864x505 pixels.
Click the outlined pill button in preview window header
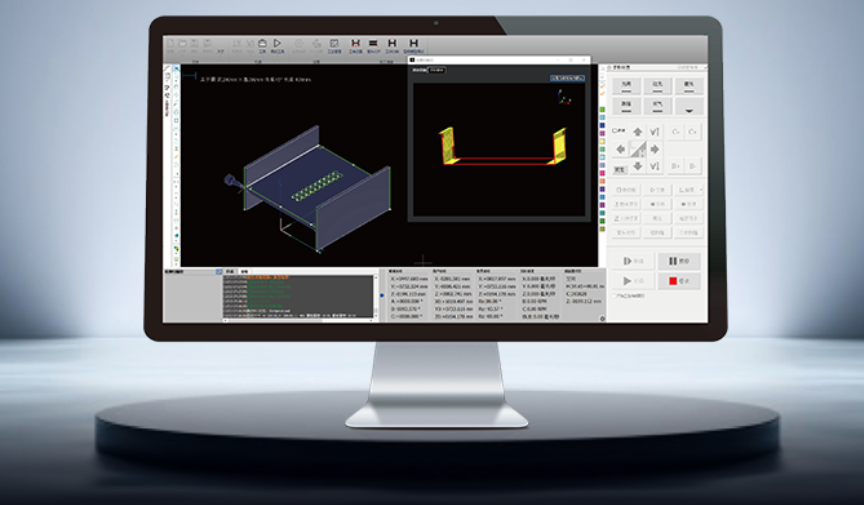pos(437,70)
